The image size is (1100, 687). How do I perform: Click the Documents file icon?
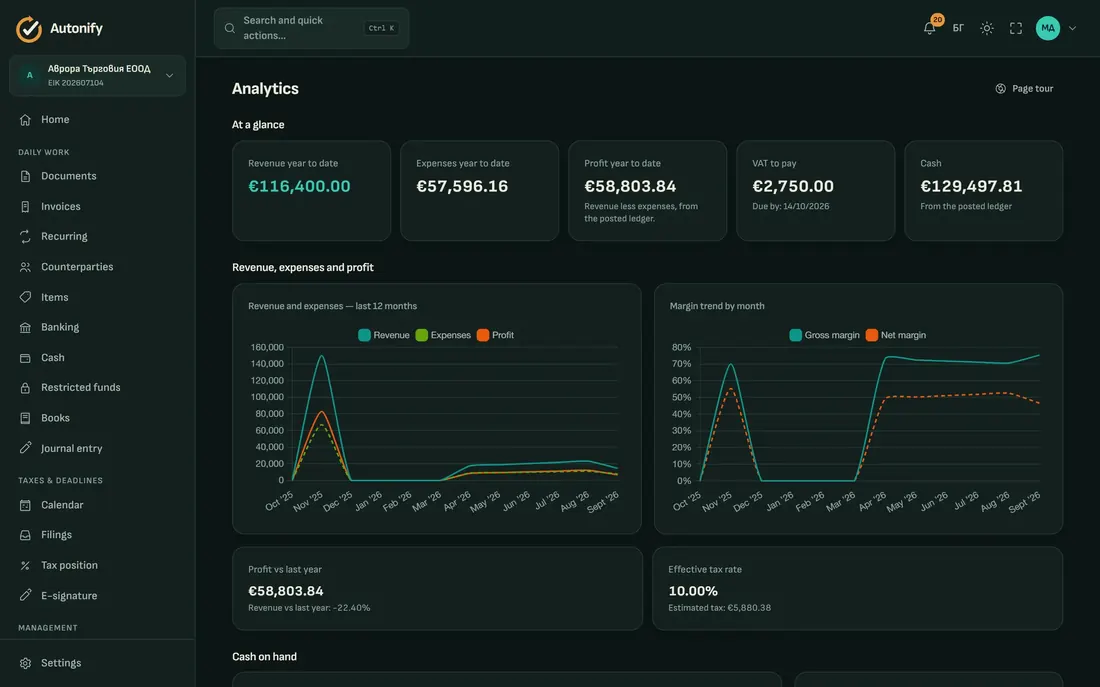[25, 176]
